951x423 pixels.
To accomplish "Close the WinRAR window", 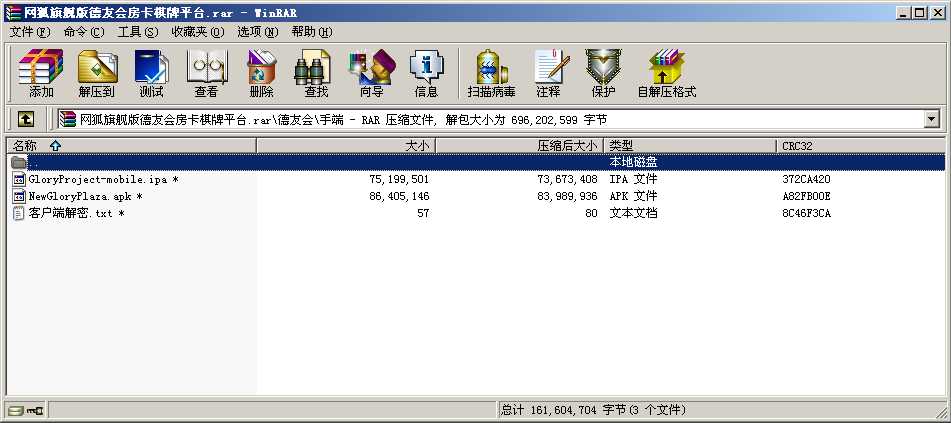I will pos(938,12).
